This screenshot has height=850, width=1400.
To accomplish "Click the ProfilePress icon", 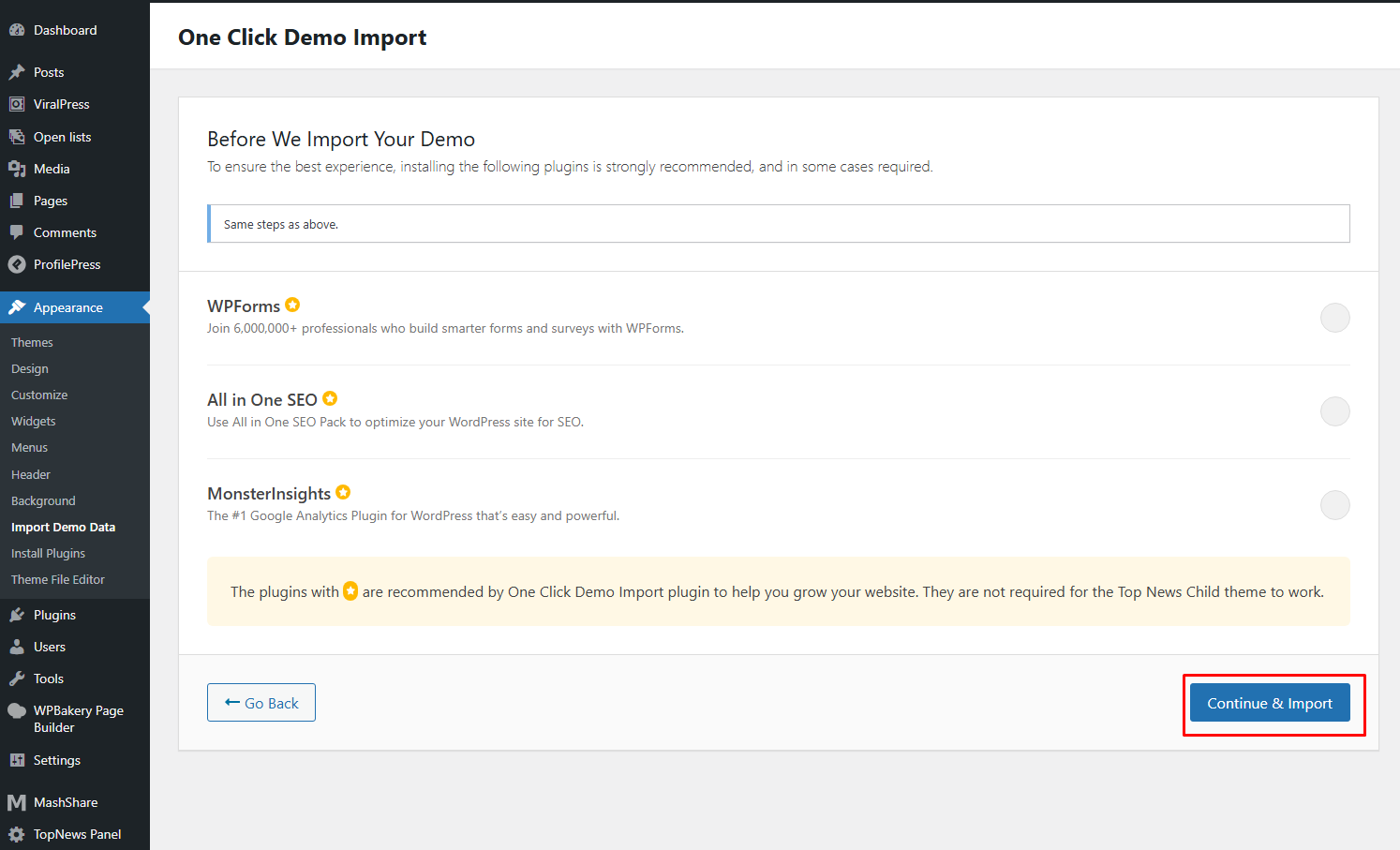I will click(17, 264).
